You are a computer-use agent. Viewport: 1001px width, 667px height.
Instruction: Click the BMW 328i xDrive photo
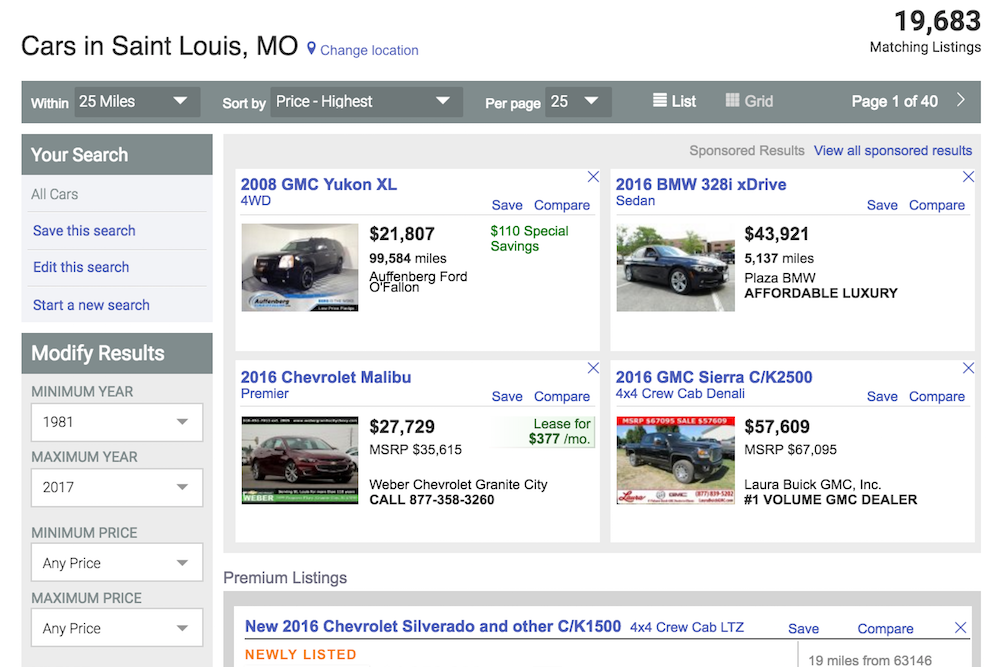[675, 268]
